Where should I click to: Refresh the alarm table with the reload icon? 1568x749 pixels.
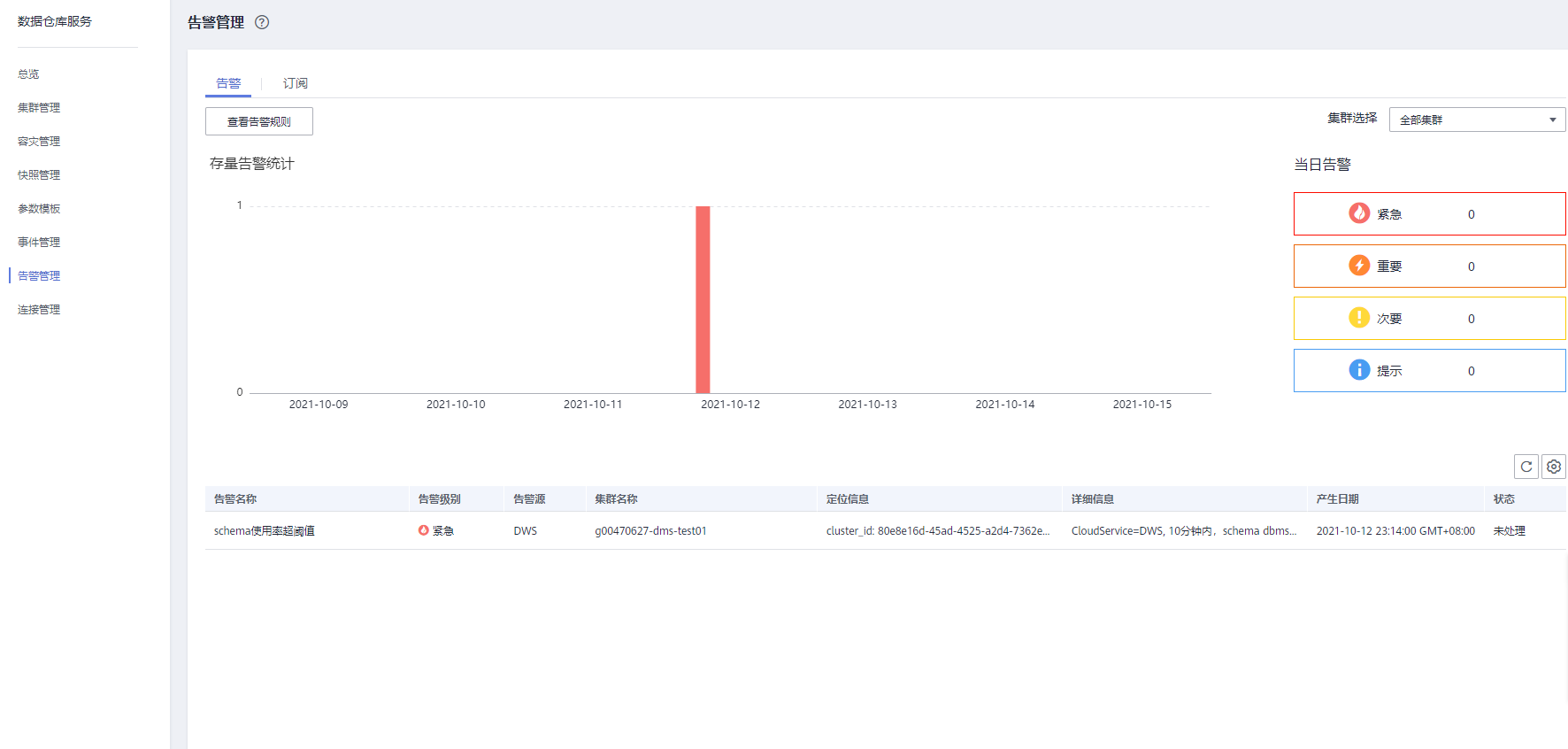[x=1526, y=467]
